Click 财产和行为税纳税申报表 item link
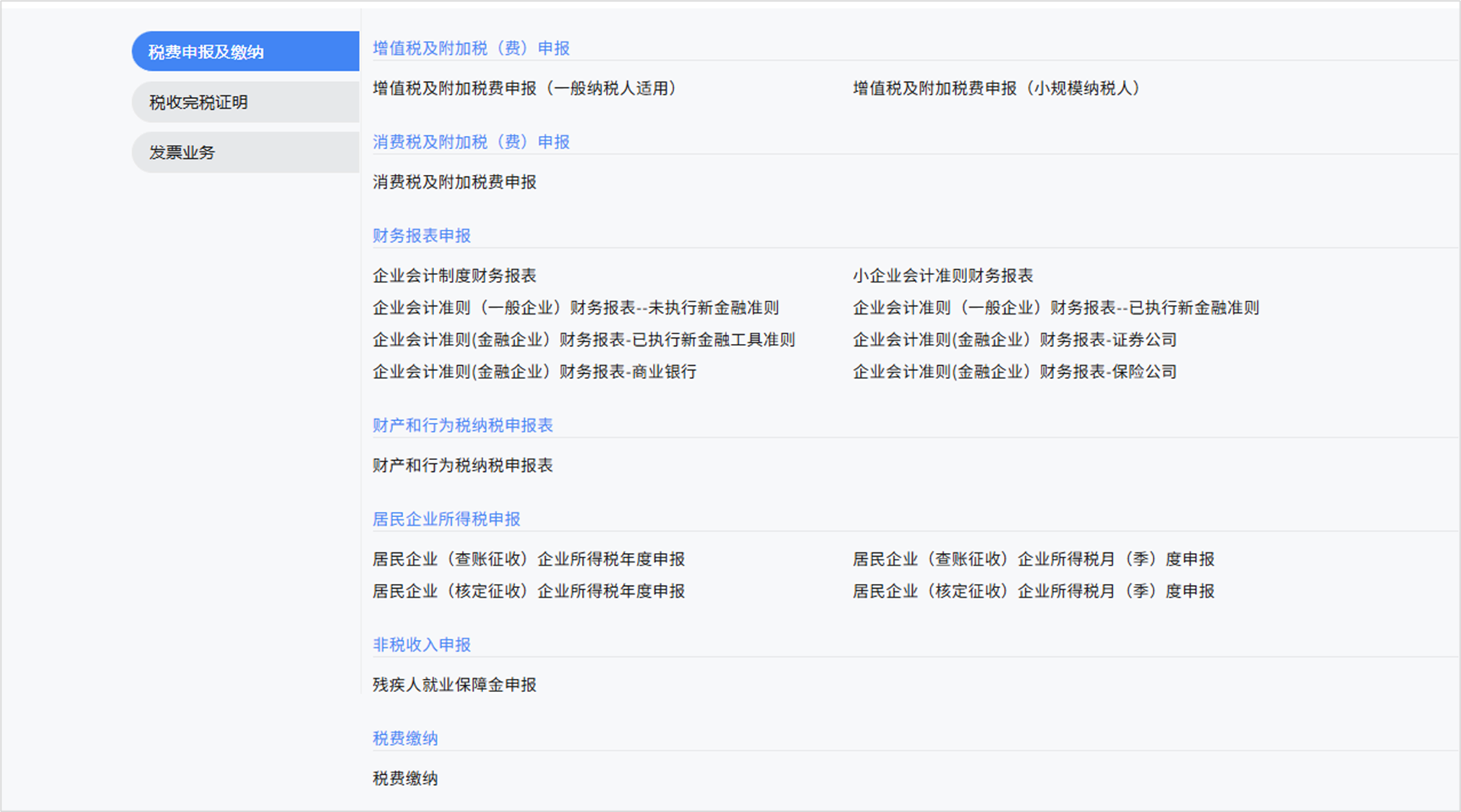Image resolution: width=1461 pixels, height=812 pixels. pos(463,466)
